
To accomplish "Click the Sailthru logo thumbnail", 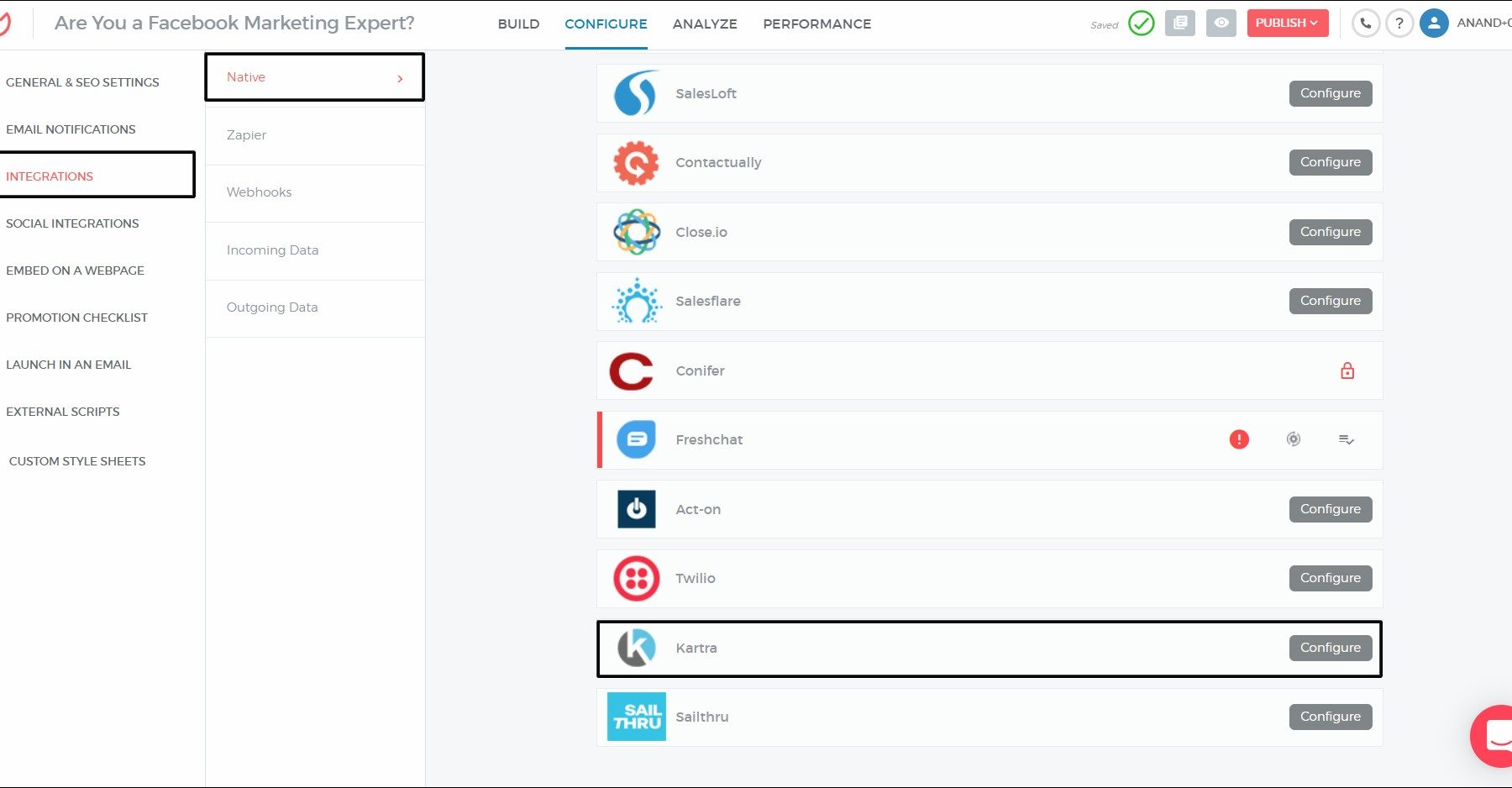I will (636, 717).
